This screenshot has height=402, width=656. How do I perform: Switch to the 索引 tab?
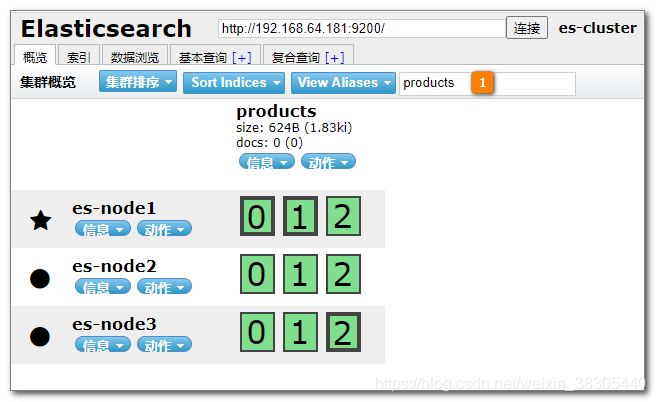coord(79,56)
